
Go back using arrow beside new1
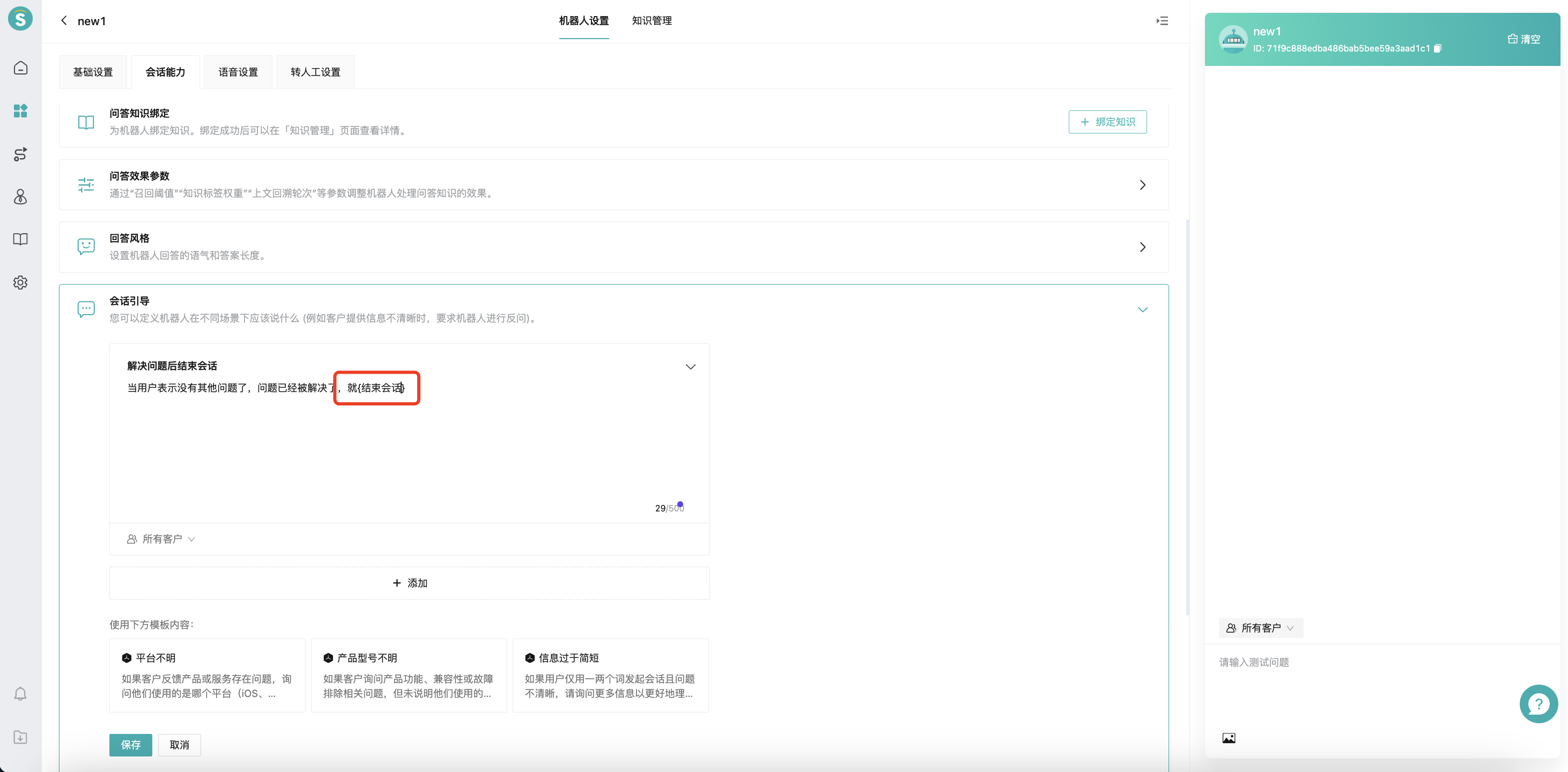[64, 21]
